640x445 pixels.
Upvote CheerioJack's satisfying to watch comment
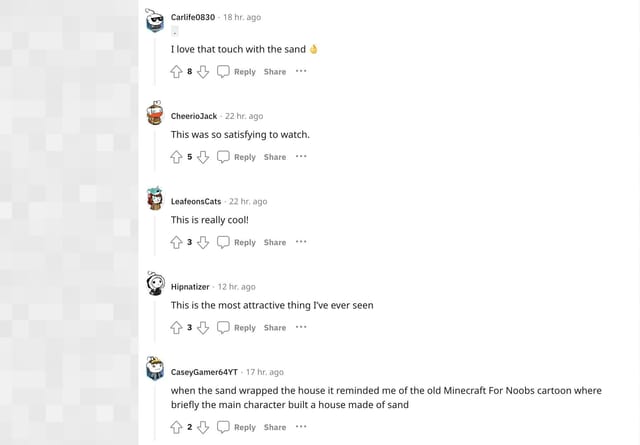(x=176, y=157)
